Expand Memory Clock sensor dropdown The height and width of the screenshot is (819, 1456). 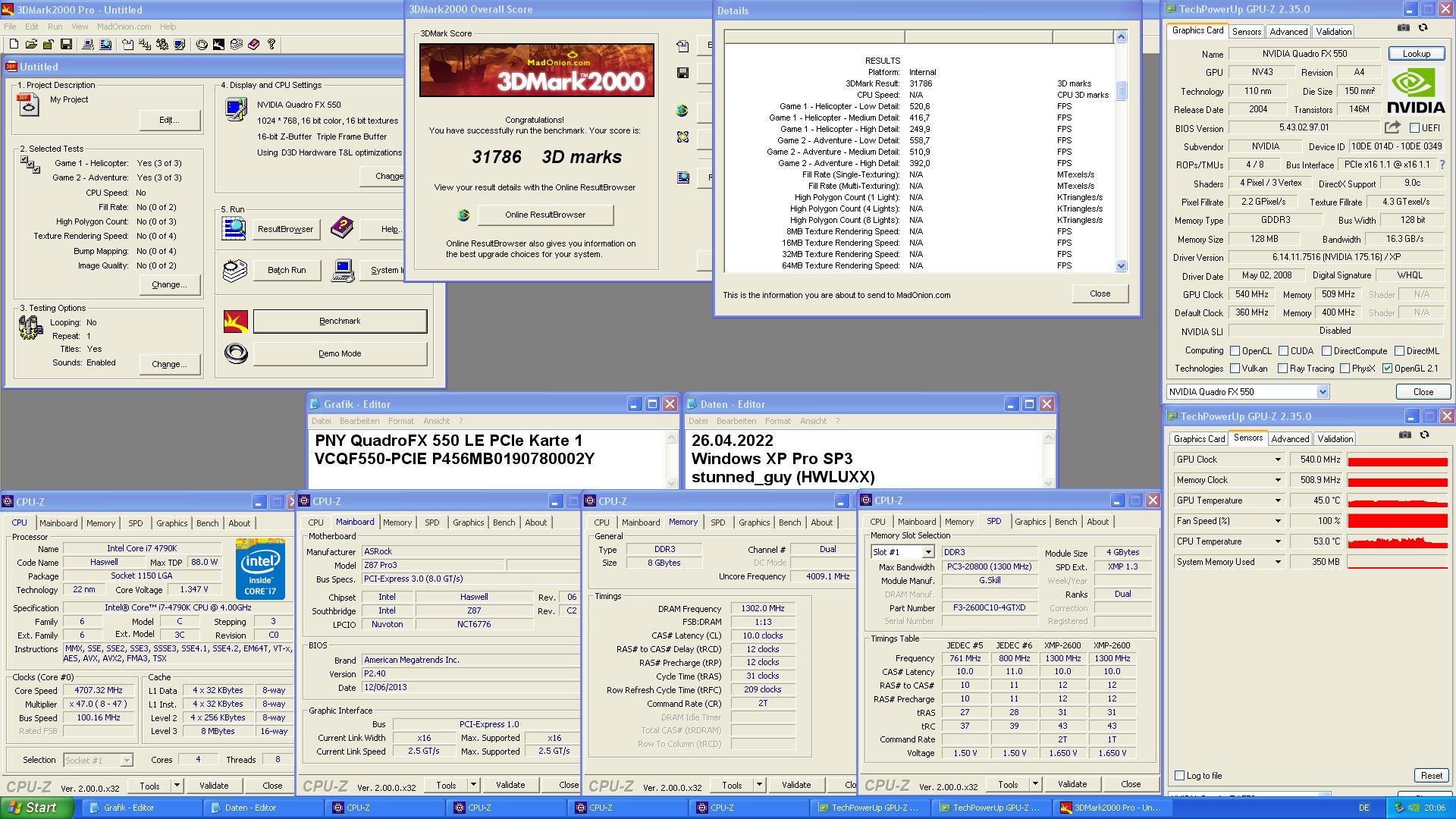(x=1278, y=480)
